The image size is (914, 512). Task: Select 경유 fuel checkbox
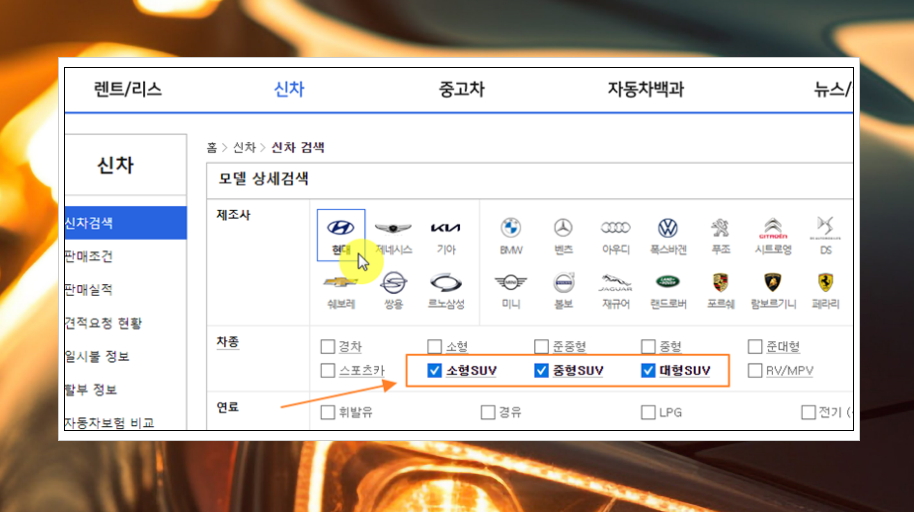pos(488,412)
